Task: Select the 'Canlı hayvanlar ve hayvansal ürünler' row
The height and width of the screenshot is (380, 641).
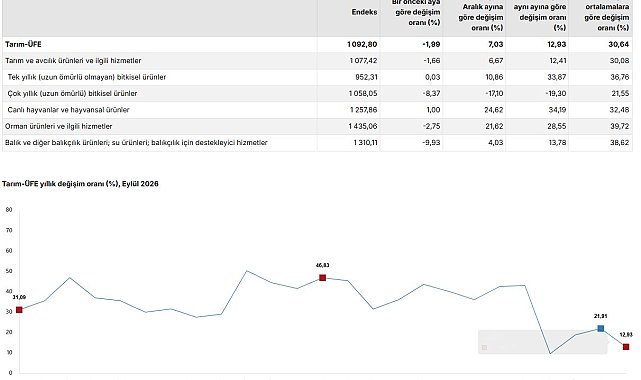Action: [x=317, y=110]
